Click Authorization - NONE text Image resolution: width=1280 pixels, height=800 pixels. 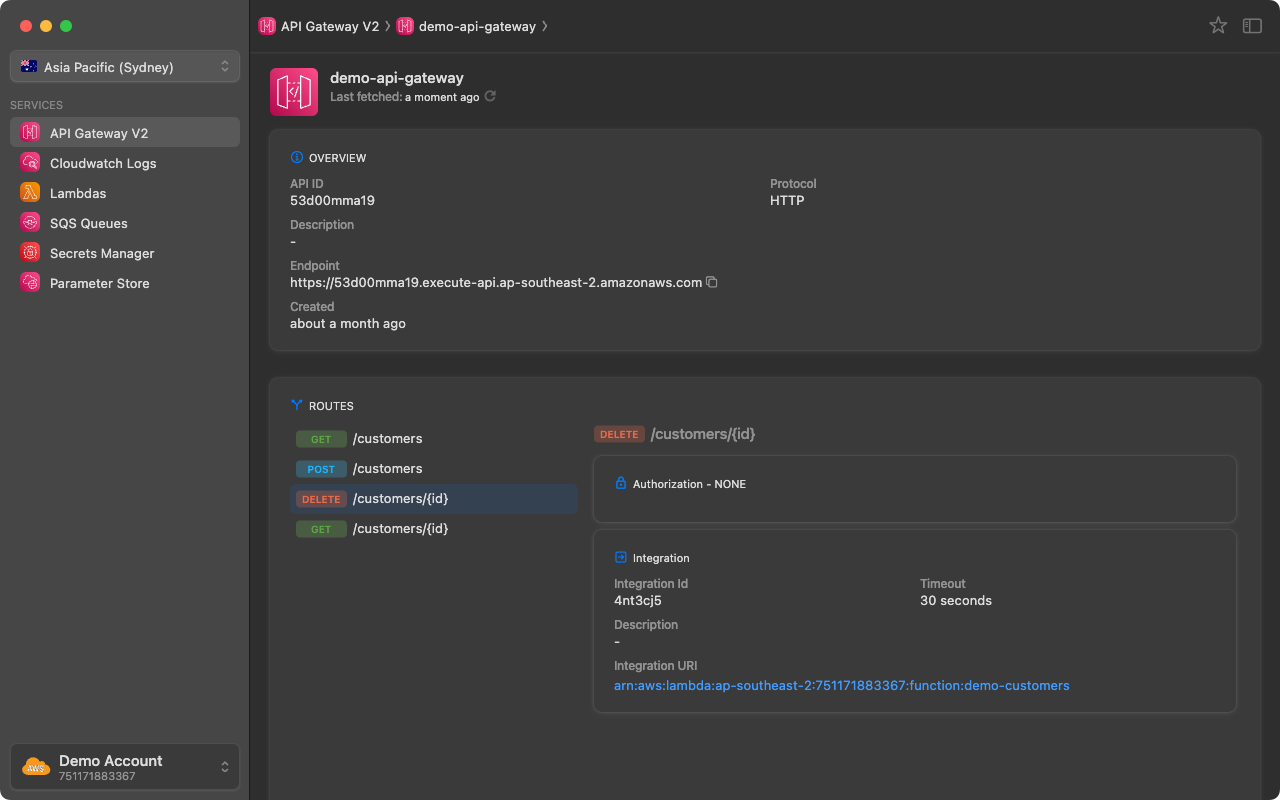point(689,483)
